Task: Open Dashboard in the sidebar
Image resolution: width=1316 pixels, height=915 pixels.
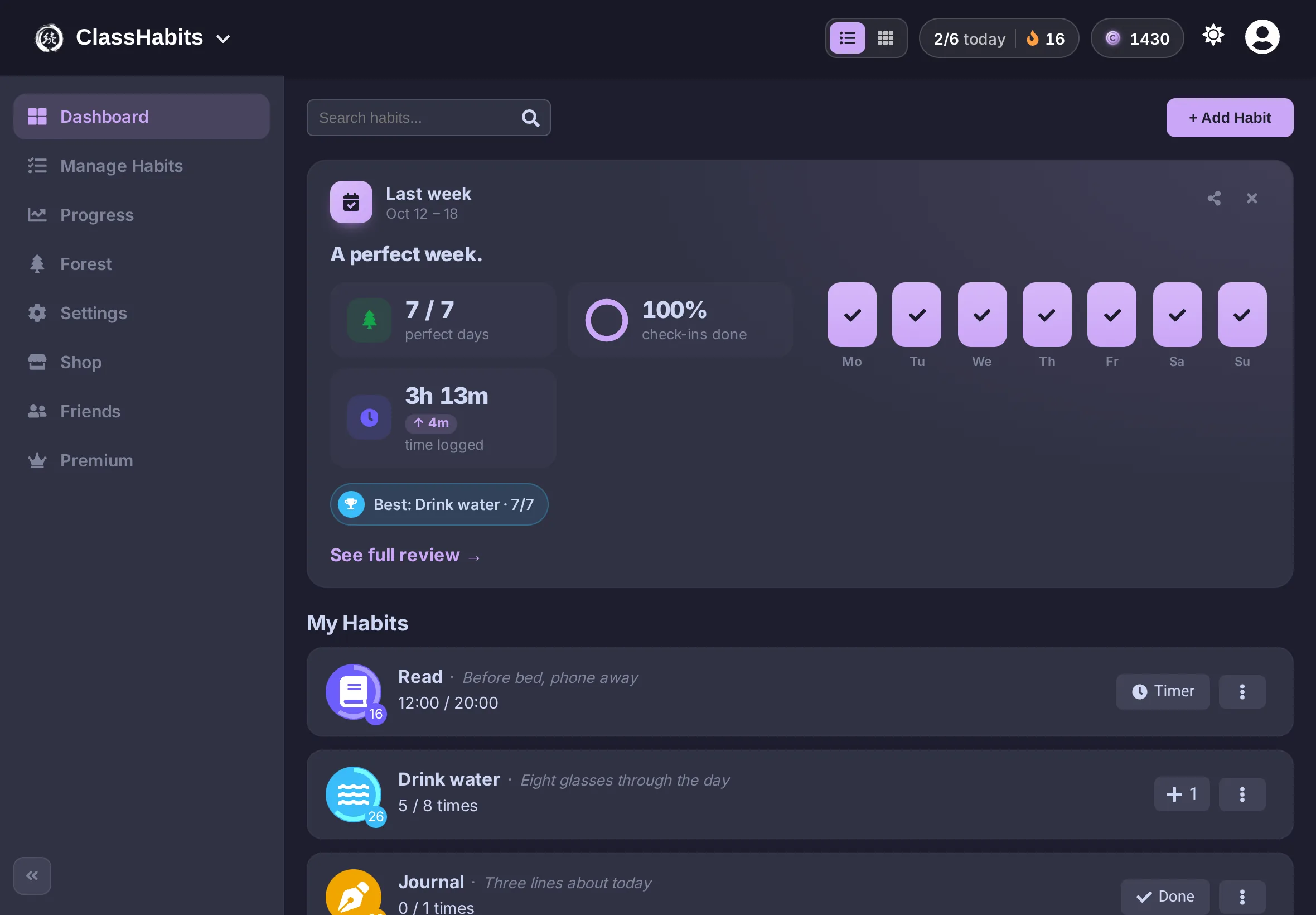Action: pyautogui.click(x=142, y=117)
